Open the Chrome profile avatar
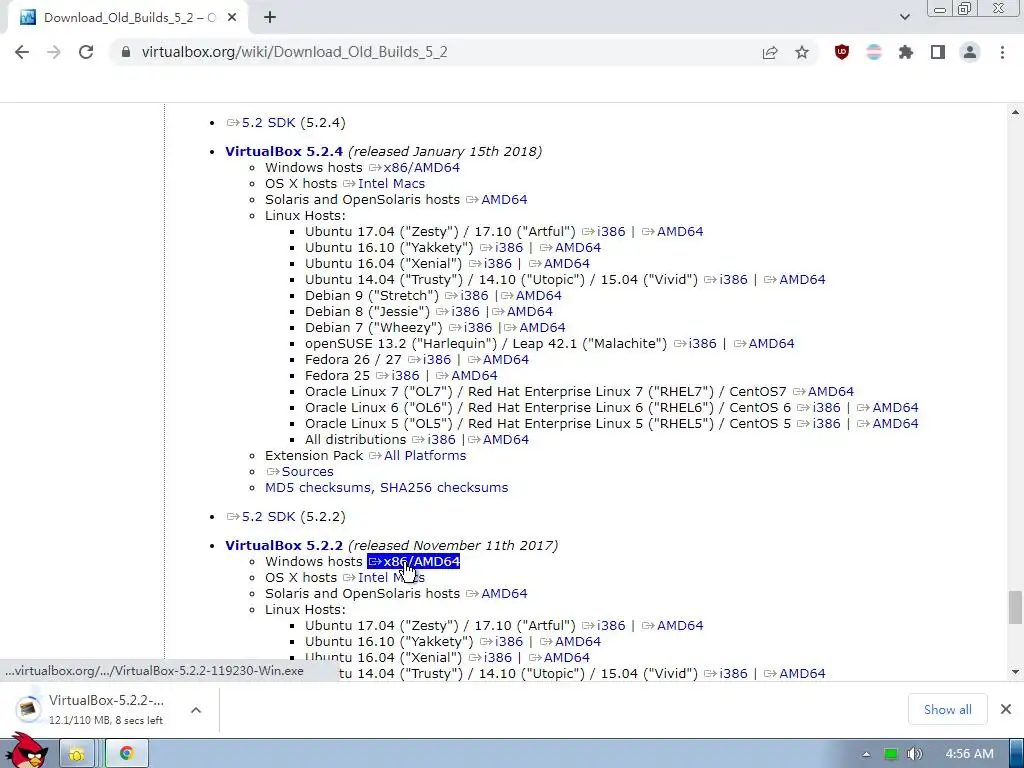This screenshot has height=768, width=1024. (970, 52)
